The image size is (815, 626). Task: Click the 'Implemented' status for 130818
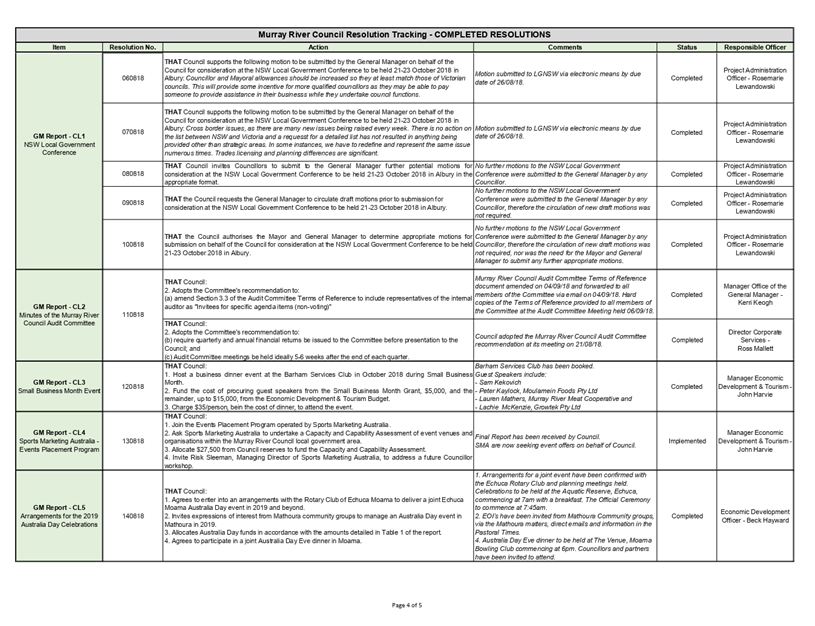click(x=687, y=441)
